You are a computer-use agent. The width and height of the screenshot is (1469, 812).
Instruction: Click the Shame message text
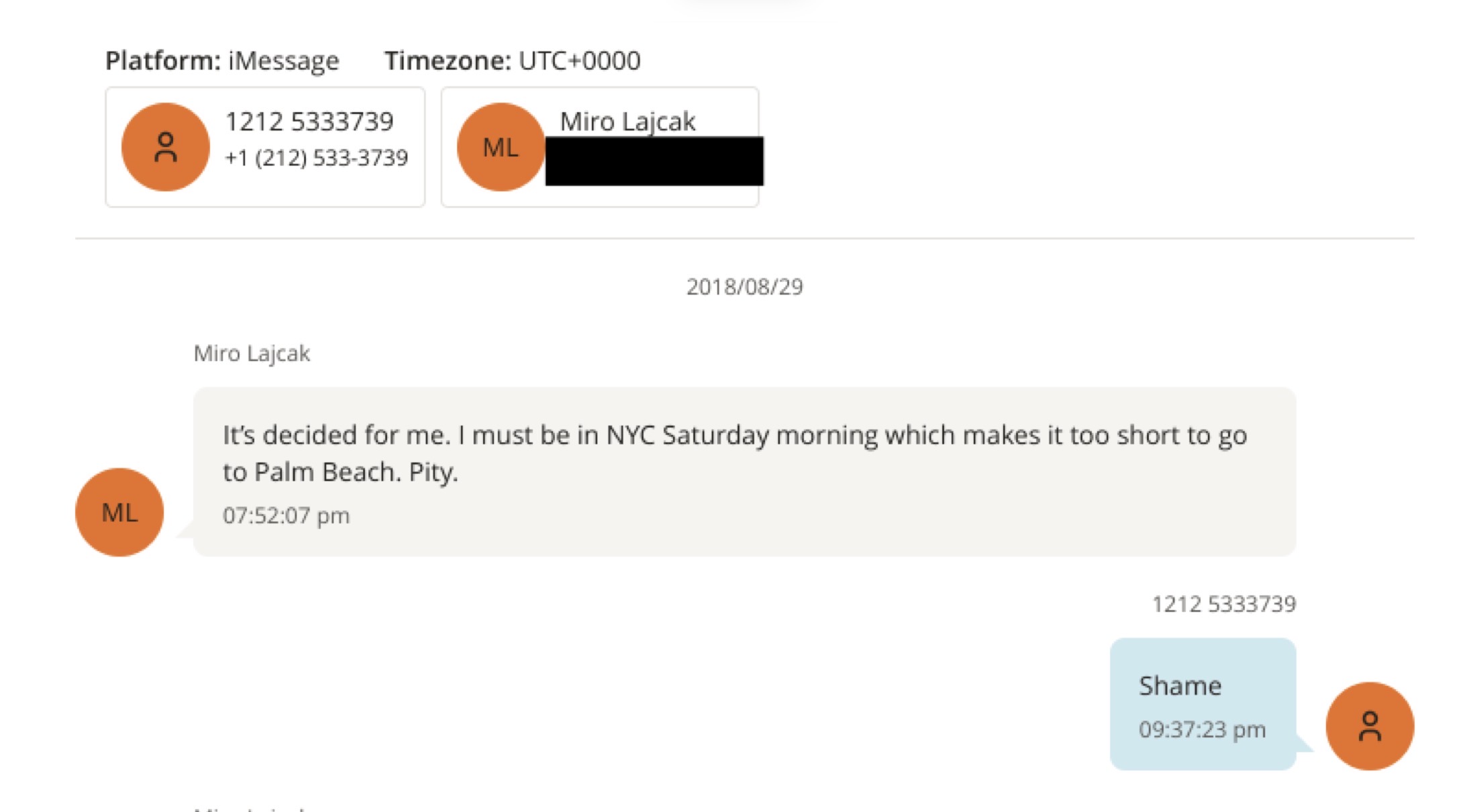tap(1180, 686)
